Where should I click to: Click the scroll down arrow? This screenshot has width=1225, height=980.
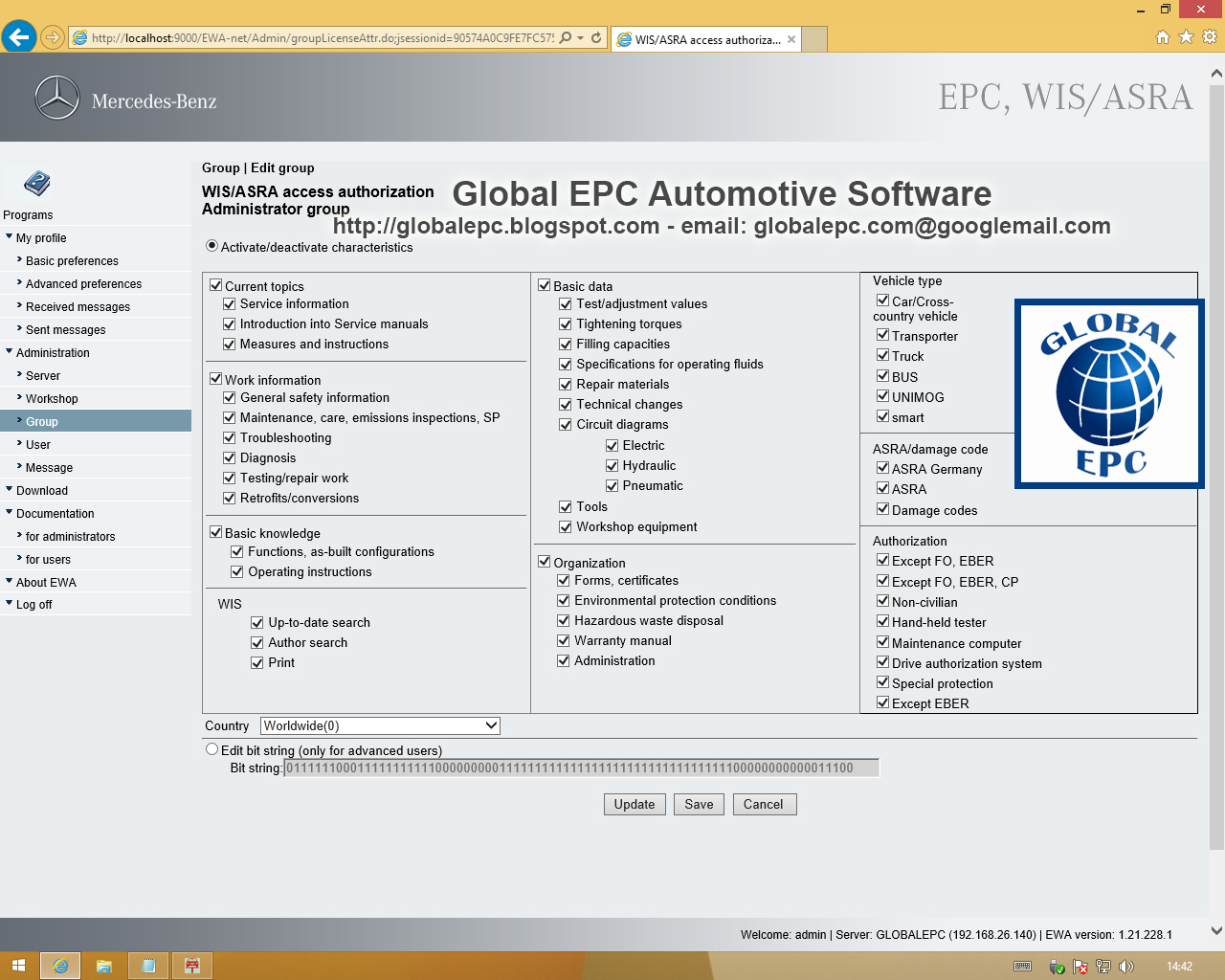pos(1216,930)
